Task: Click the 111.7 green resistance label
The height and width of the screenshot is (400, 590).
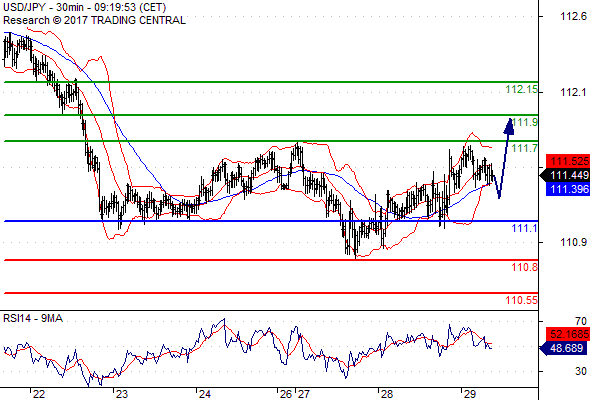Action: 525,148
